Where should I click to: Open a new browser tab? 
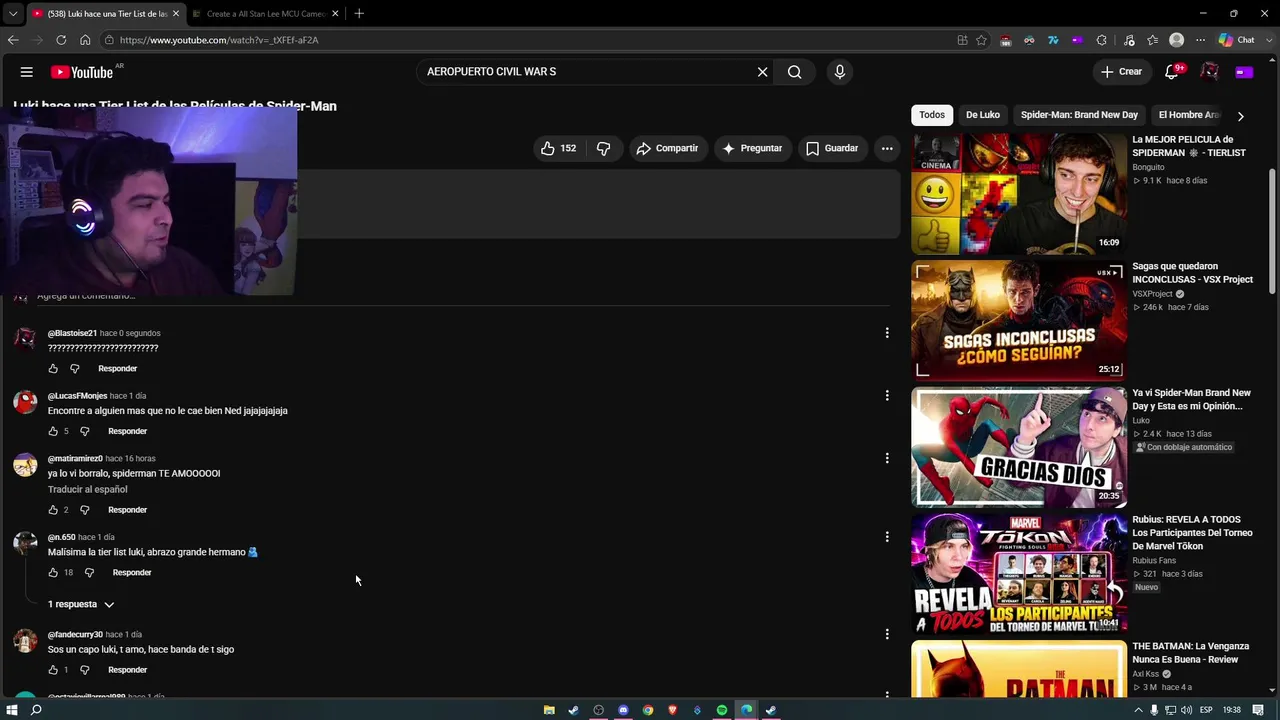pos(359,14)
